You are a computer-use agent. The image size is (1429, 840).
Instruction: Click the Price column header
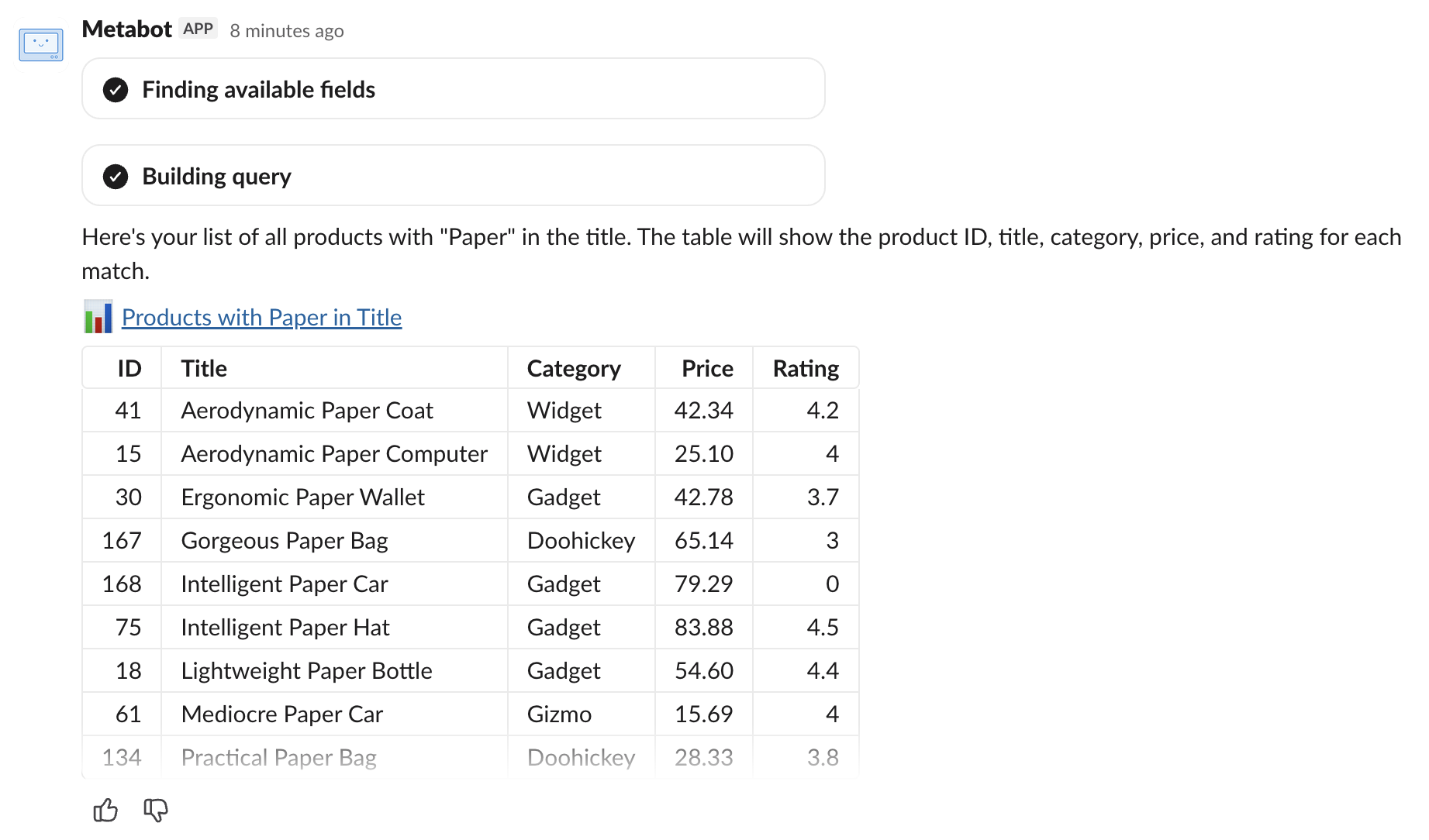pyautogui.click(x=707, y=368)
